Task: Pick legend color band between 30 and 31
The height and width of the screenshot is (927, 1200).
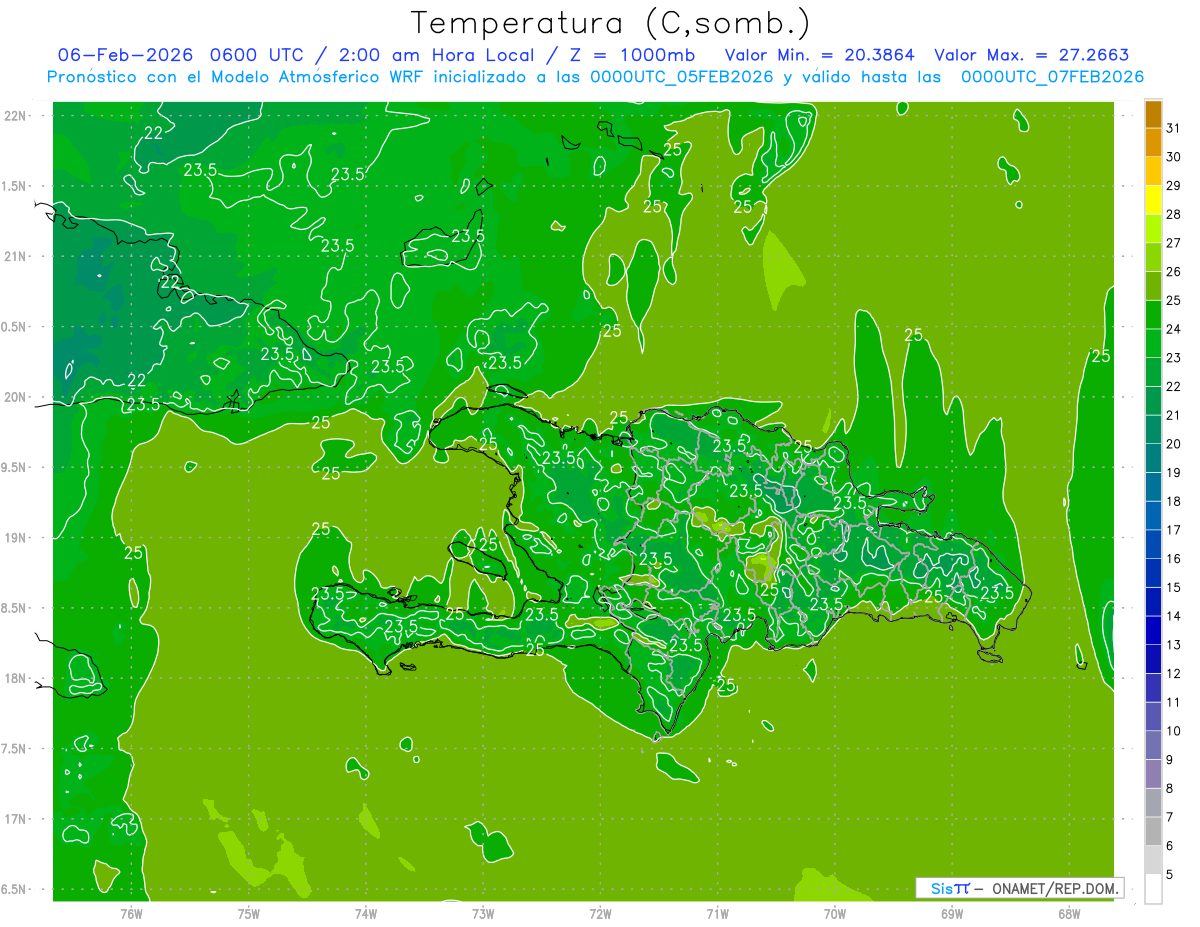Action: [x=1153, y=143]
